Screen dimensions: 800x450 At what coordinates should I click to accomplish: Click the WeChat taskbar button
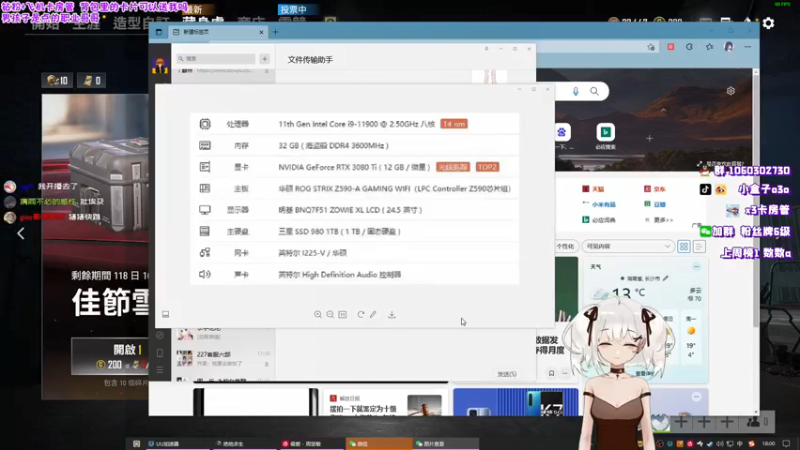point(379,443)
